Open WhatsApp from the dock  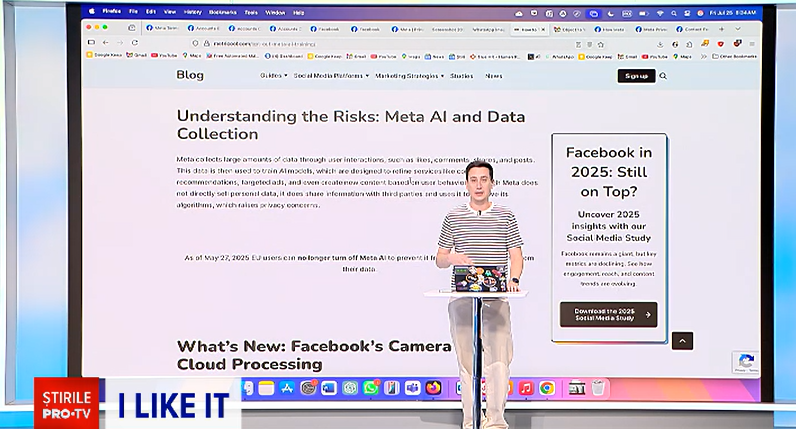click(x=371, y=388)
